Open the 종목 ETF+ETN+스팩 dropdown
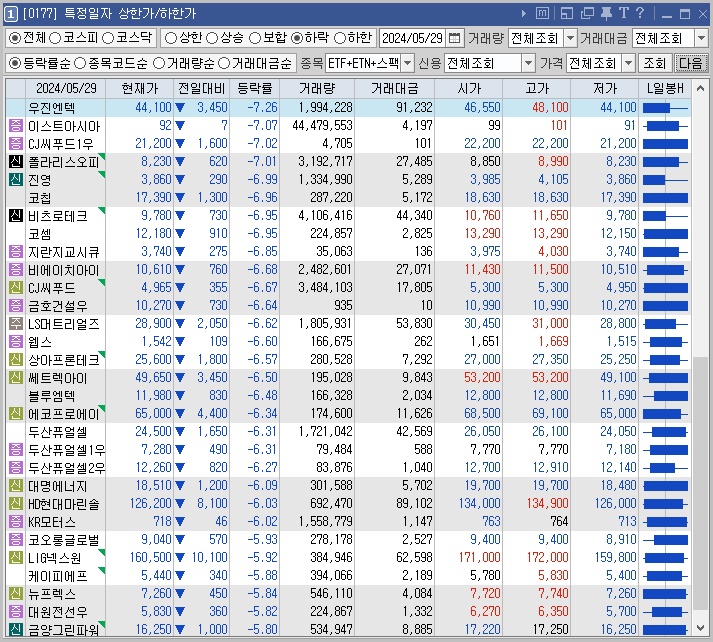 pos(407,63)
